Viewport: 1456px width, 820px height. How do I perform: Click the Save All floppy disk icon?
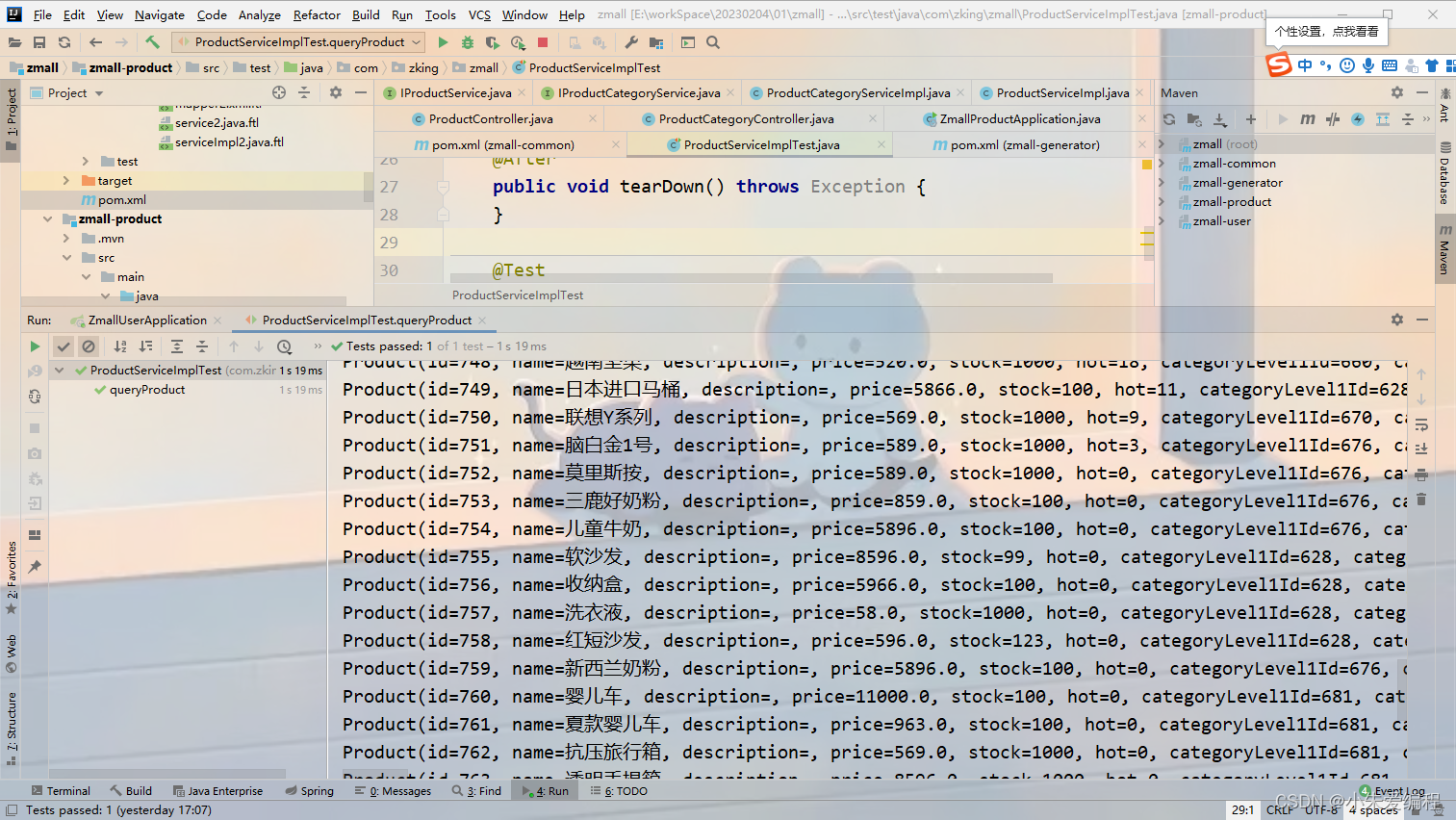[39, 42]
